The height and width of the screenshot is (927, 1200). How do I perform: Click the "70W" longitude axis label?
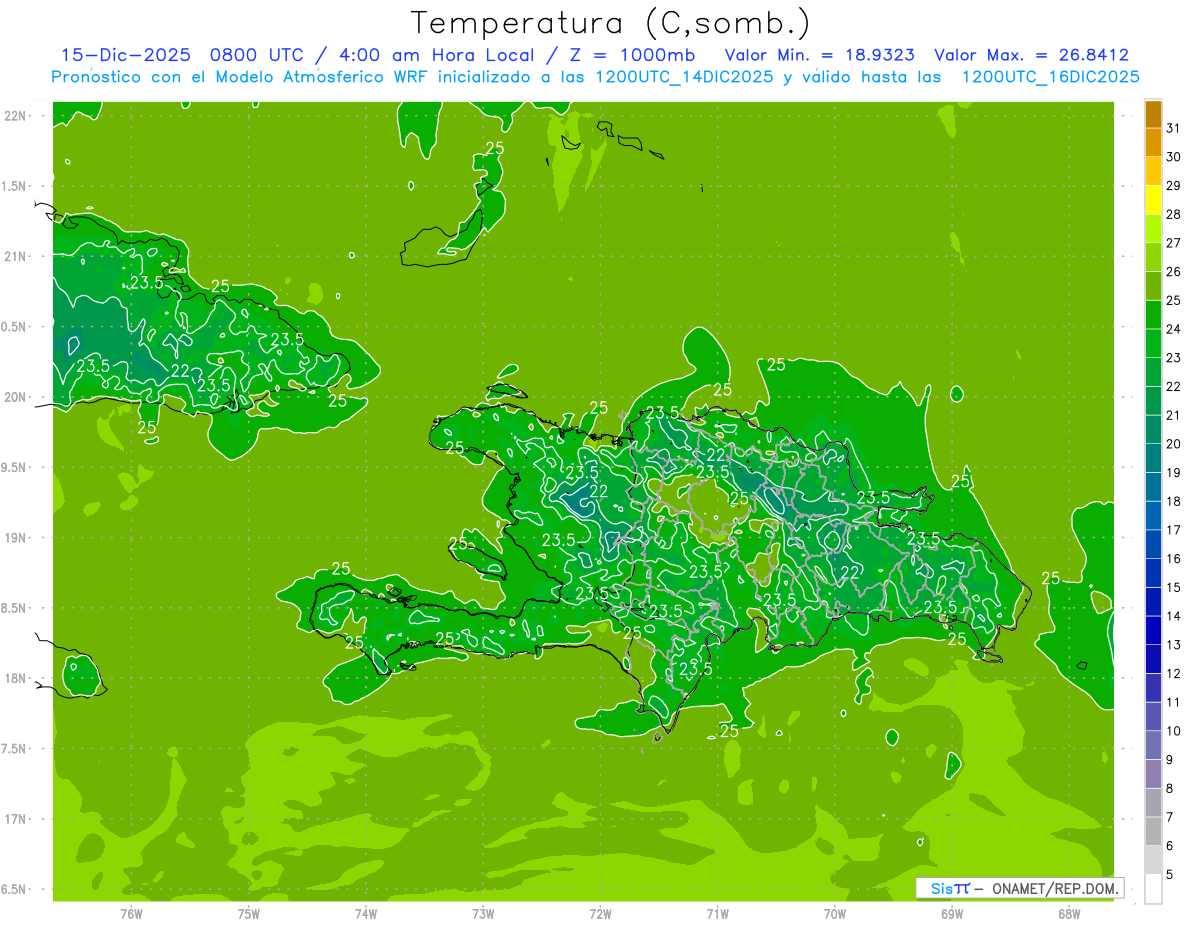pyautogui.click(x=835, y=913)
